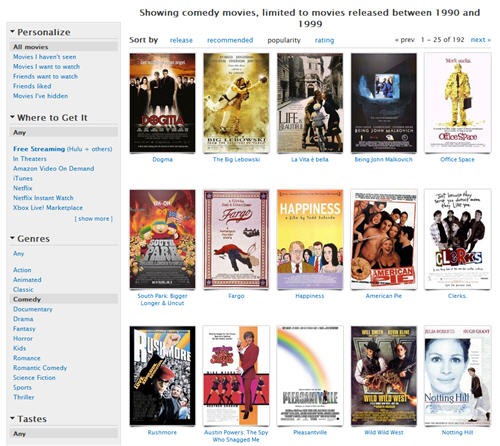Select the American Pie poster thumbnail
The width and height of the screenshot is (500, 446).
[384, 239]
